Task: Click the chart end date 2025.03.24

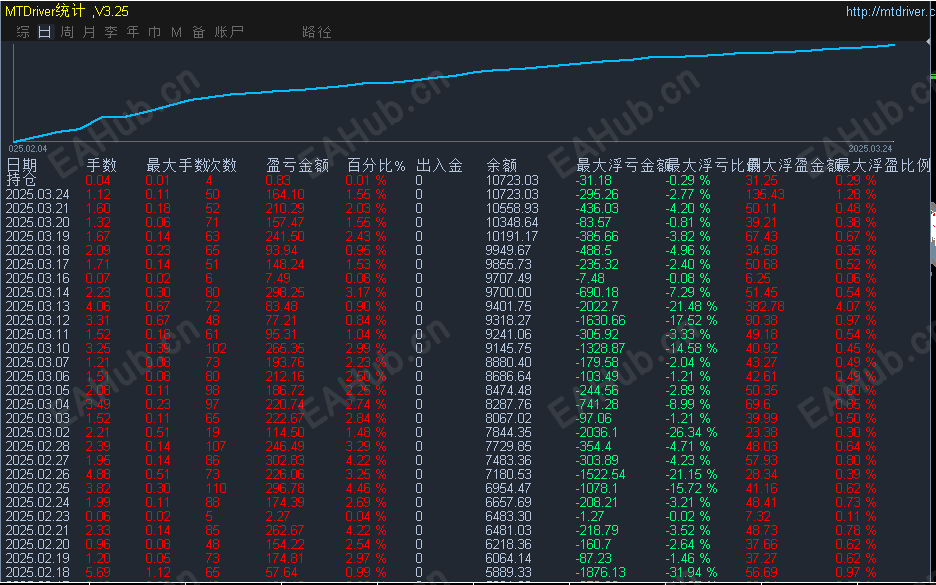Action: coord(870,148)
